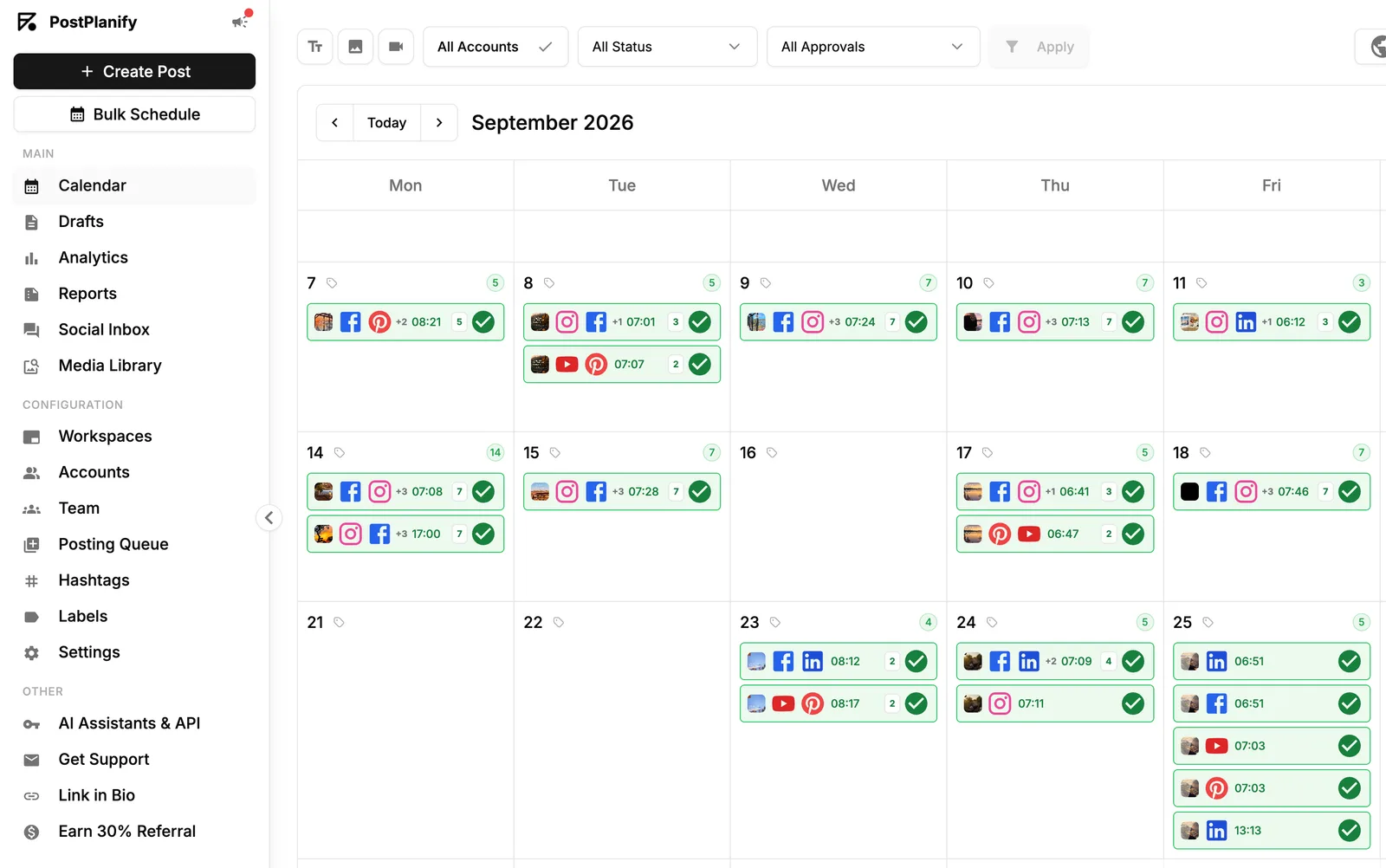This screenshot has height=868, width=1386.
Task: Toggle the approved checkmark on the 08:17 post
Action: tap(916, 703)
